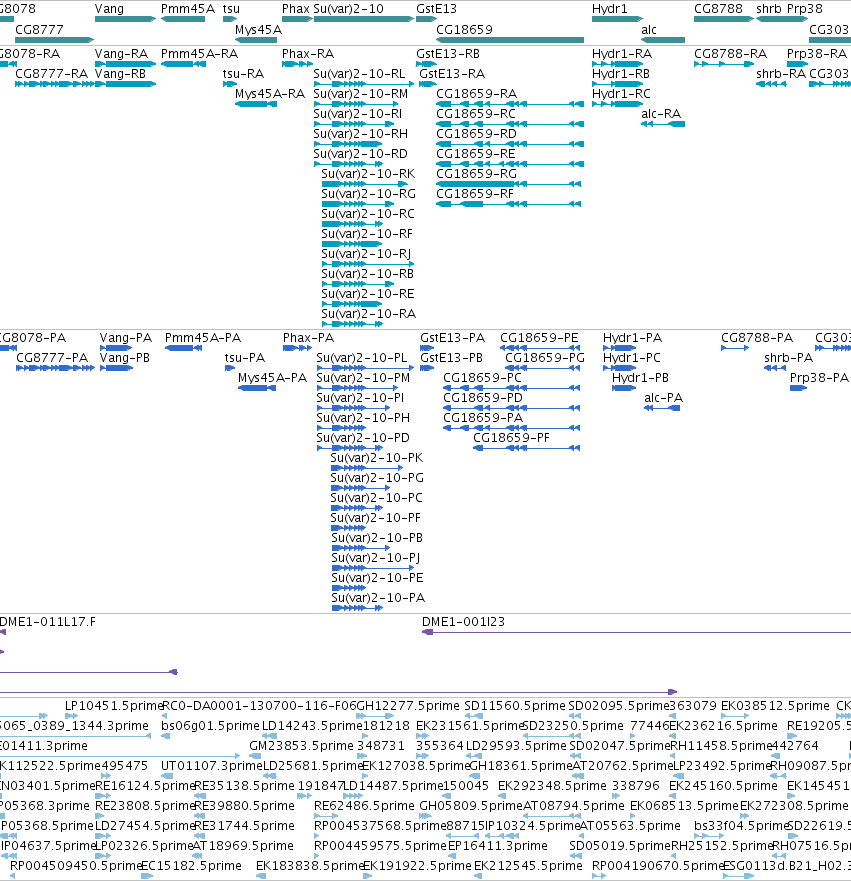
Task: Click the GstE13-PB protein label
Action: [x=452, y=358]
